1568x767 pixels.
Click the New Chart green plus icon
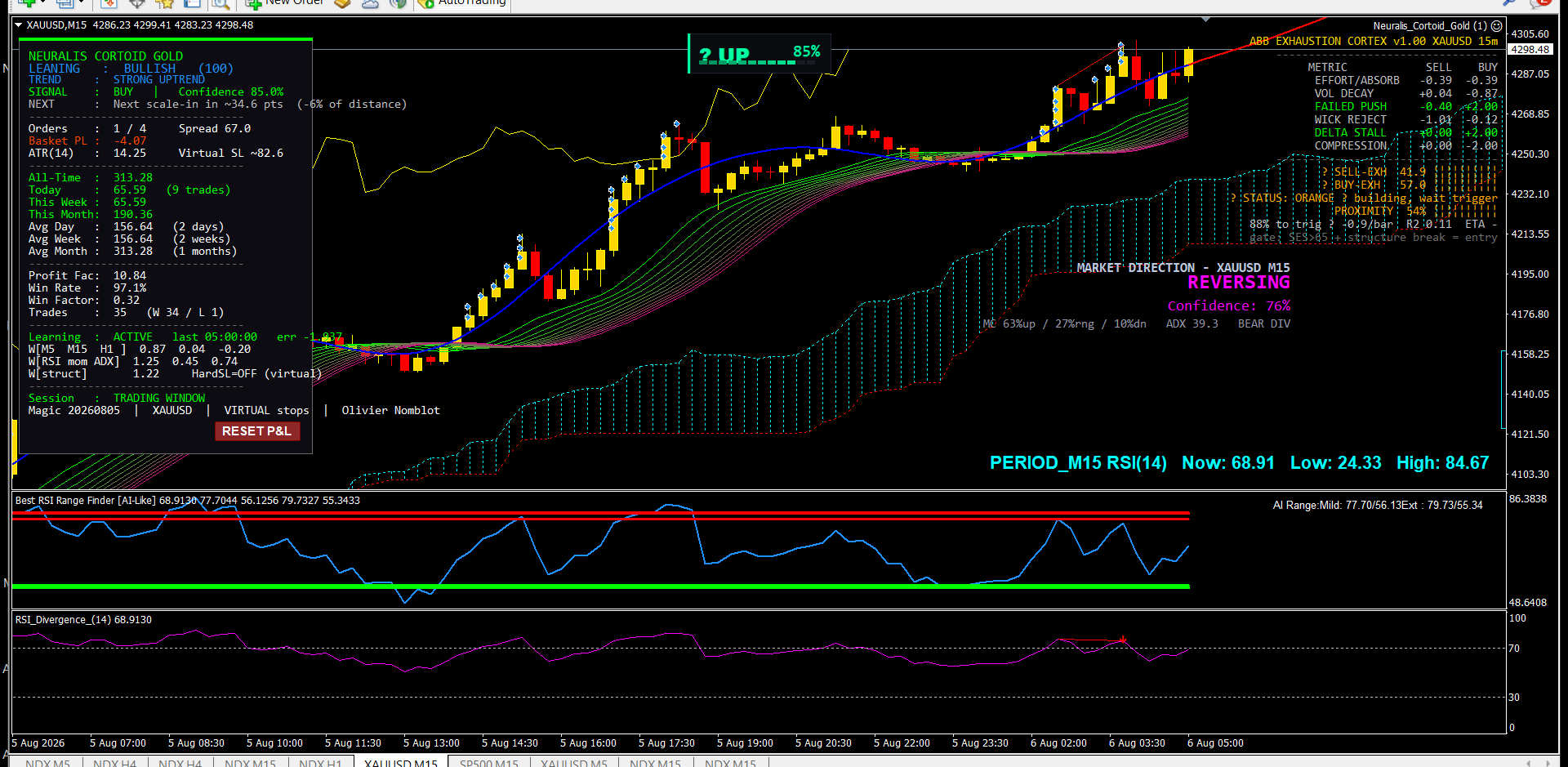[x=28, y=3]
